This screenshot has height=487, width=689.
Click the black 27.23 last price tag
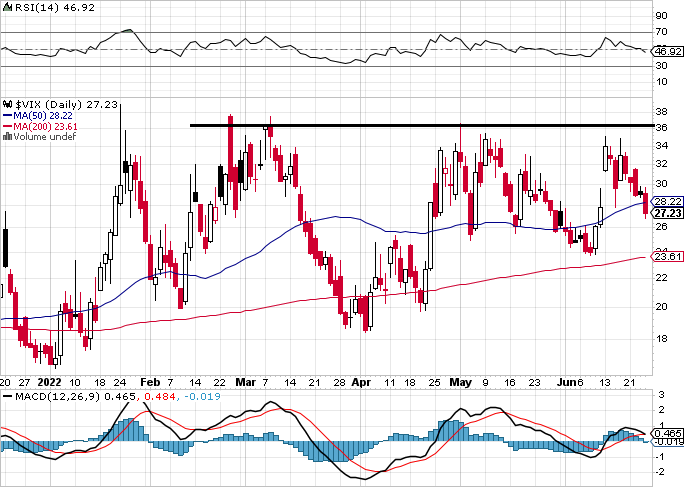[666, 213]
